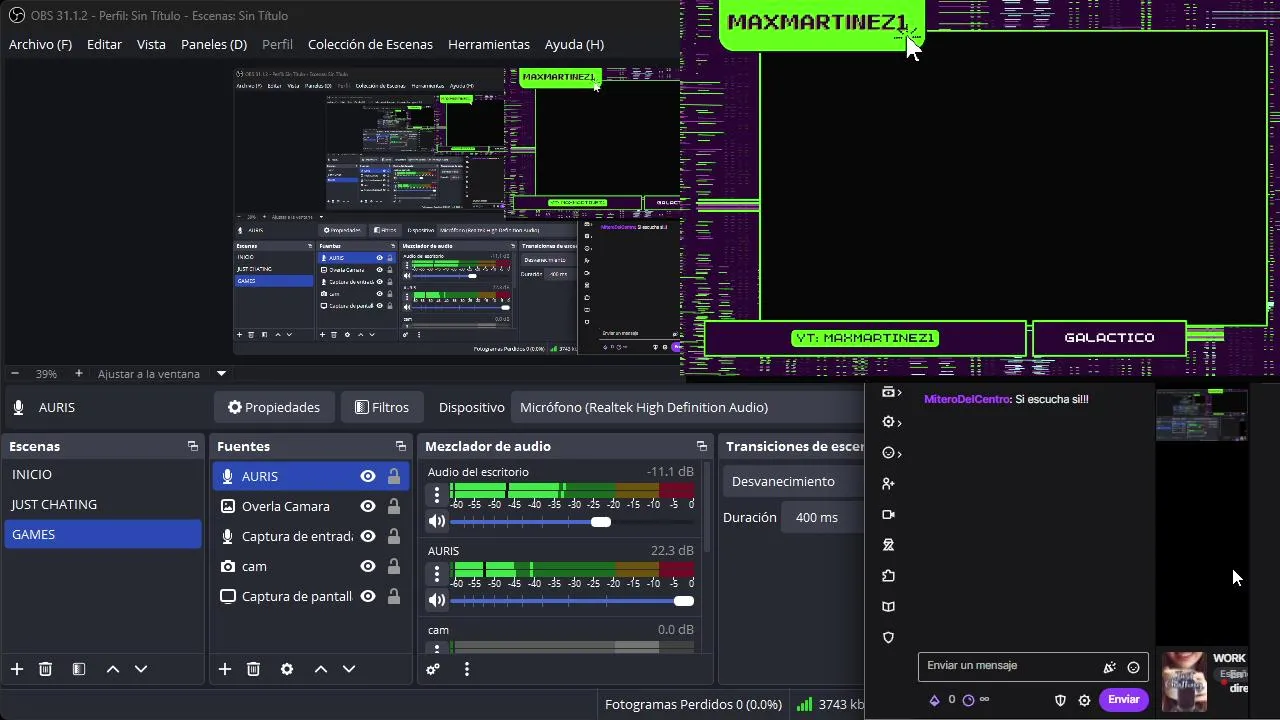Click the party popper icon in chat input
This screenshot has width=1280, height=720.
(1109, 667)
